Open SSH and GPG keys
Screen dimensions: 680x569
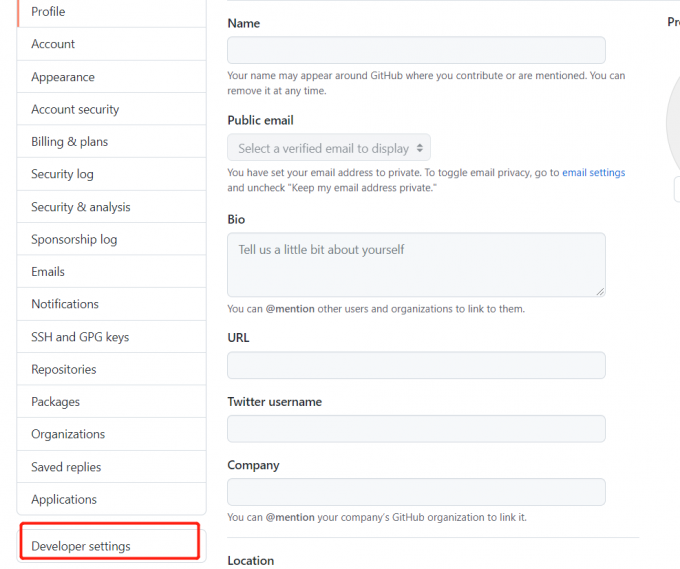(80, 337)
